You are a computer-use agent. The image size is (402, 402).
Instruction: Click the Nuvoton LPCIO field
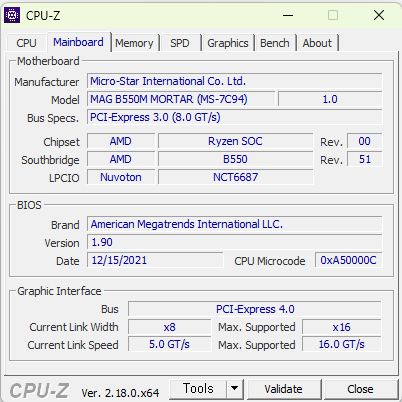click(x=121, y=177)
